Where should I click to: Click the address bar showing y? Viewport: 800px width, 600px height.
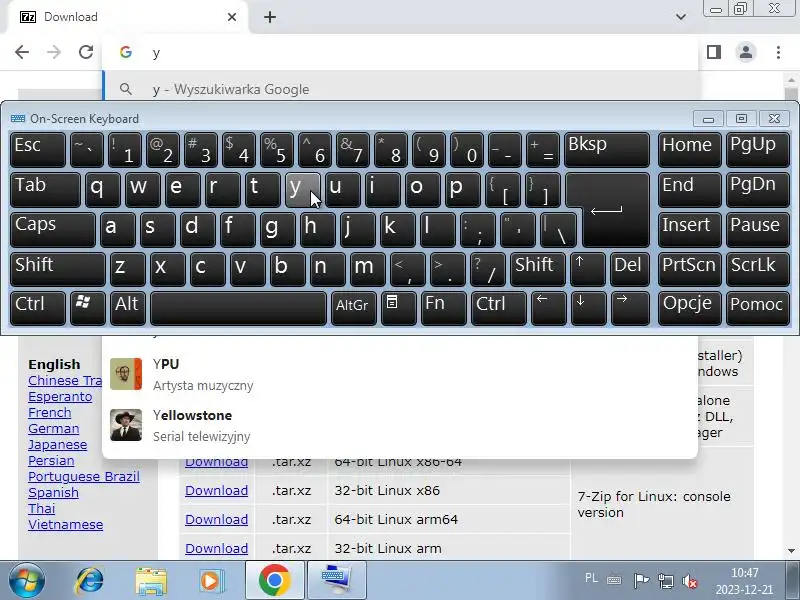pos(400,53)
